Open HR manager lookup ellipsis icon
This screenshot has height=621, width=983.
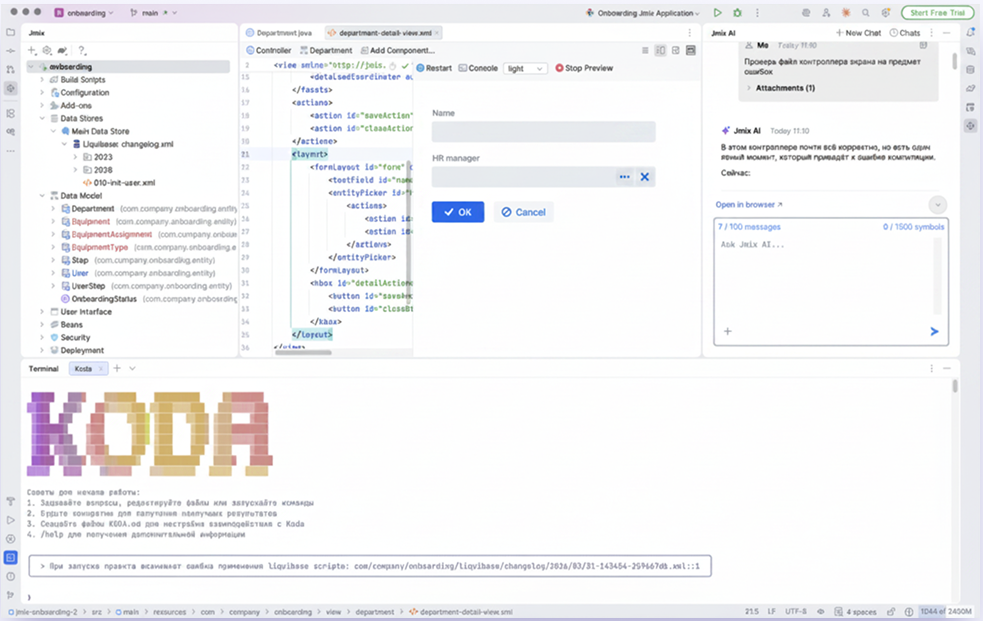624,177
